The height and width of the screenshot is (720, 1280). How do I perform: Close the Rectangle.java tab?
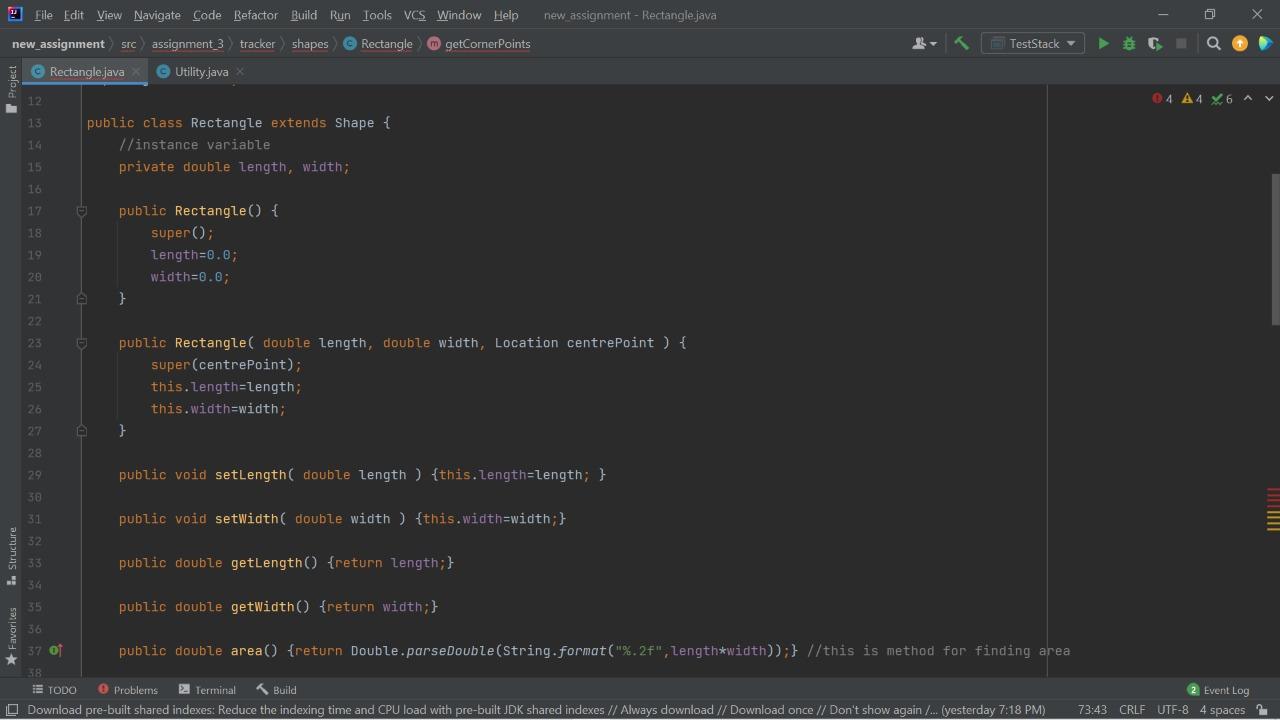pos(136,72)
